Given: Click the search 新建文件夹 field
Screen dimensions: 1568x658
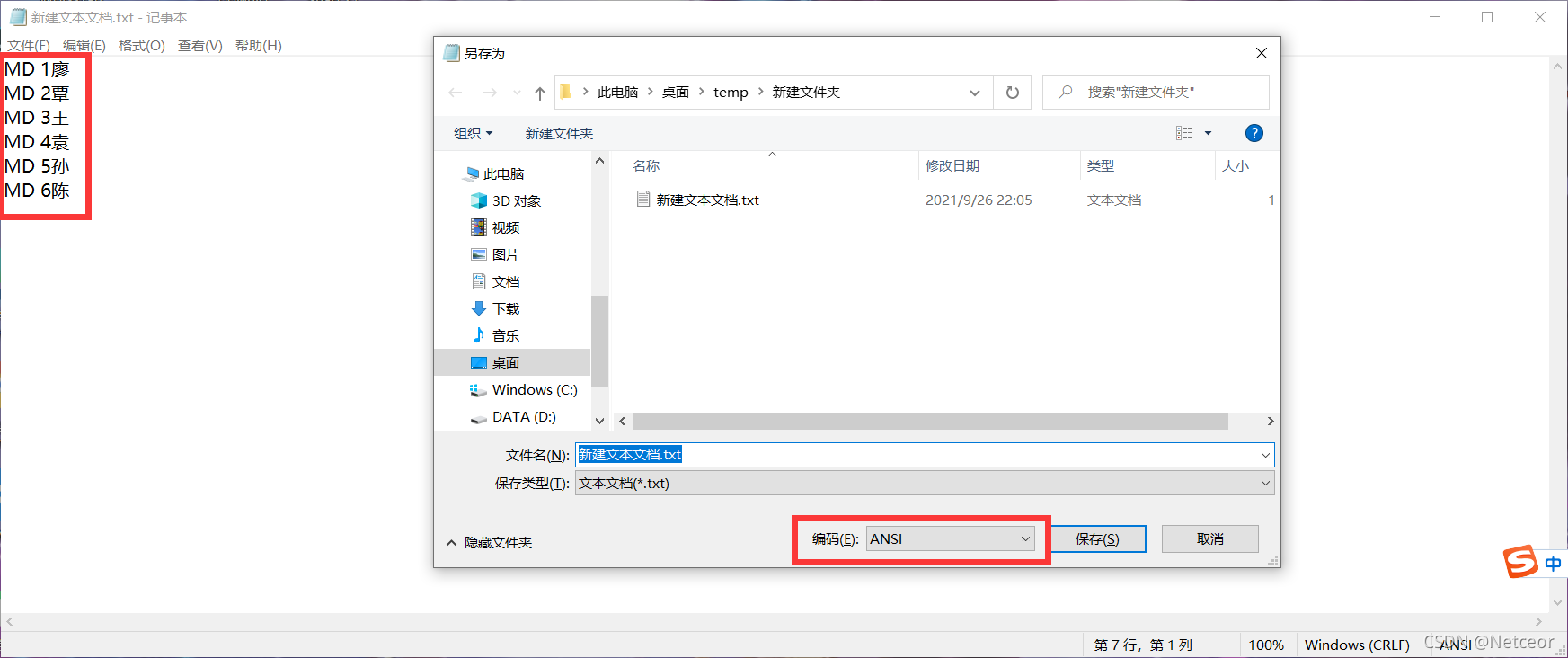Looking at the screenshot, I should [1156, 93].
